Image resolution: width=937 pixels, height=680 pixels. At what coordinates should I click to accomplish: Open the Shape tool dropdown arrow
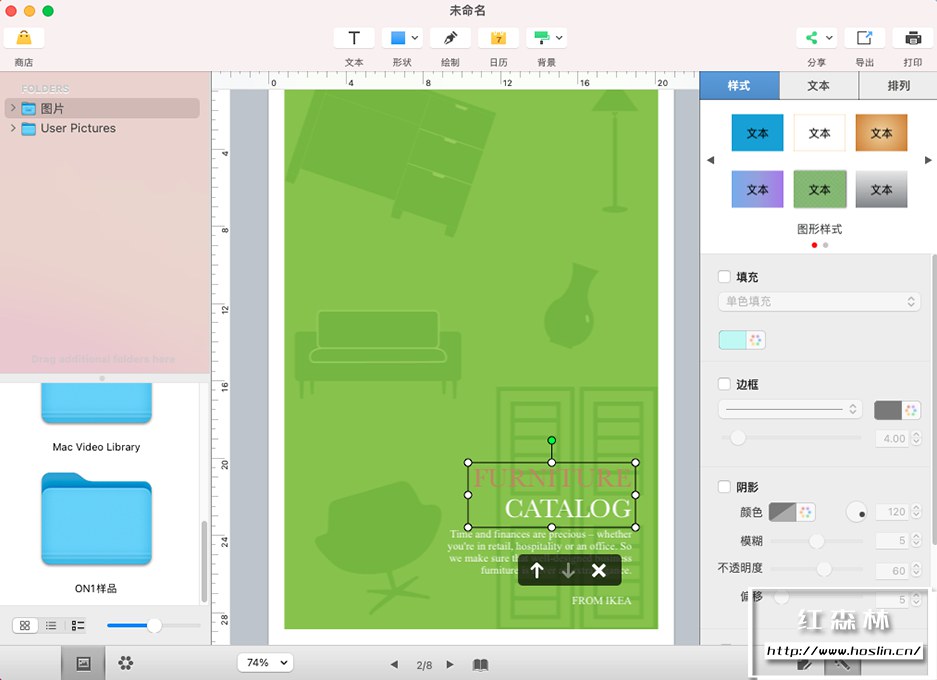[x=415, y=38]
